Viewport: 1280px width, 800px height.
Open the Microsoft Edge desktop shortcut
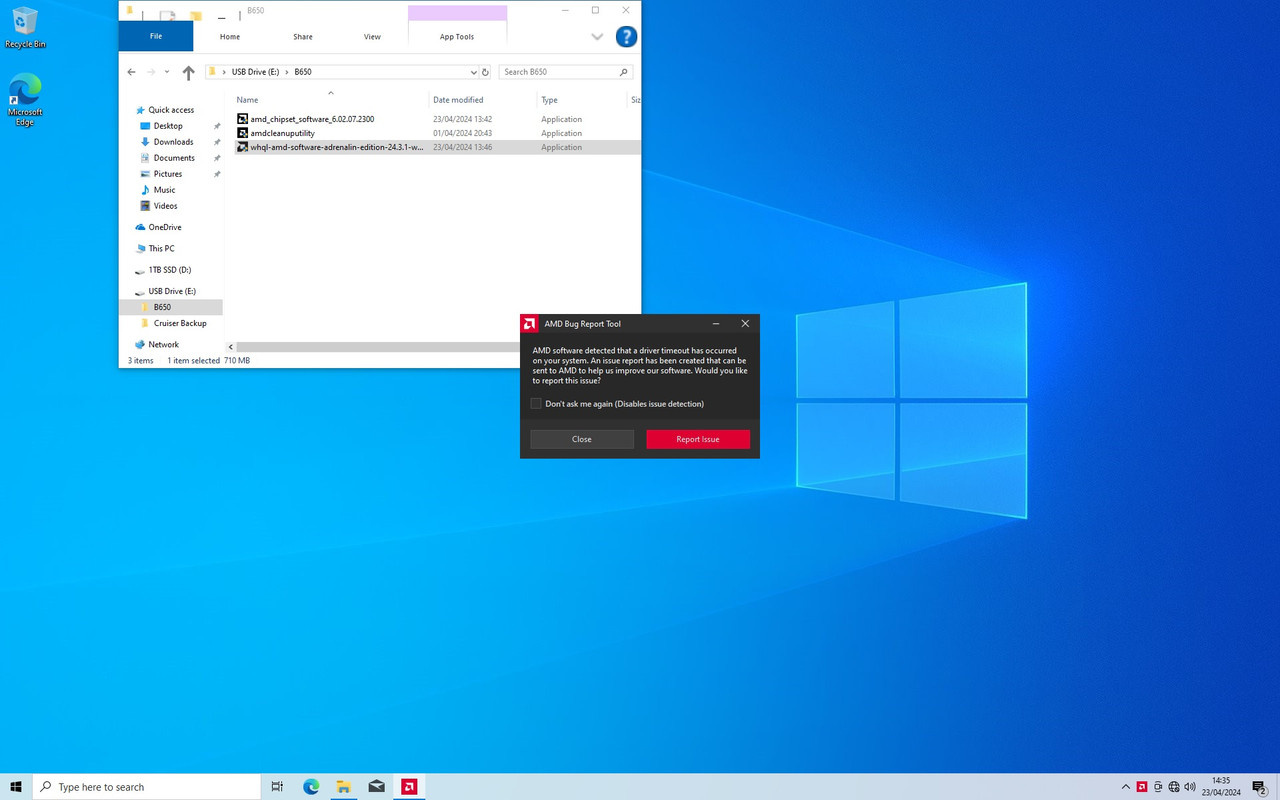pyautogui.click(x=25, y=99)
